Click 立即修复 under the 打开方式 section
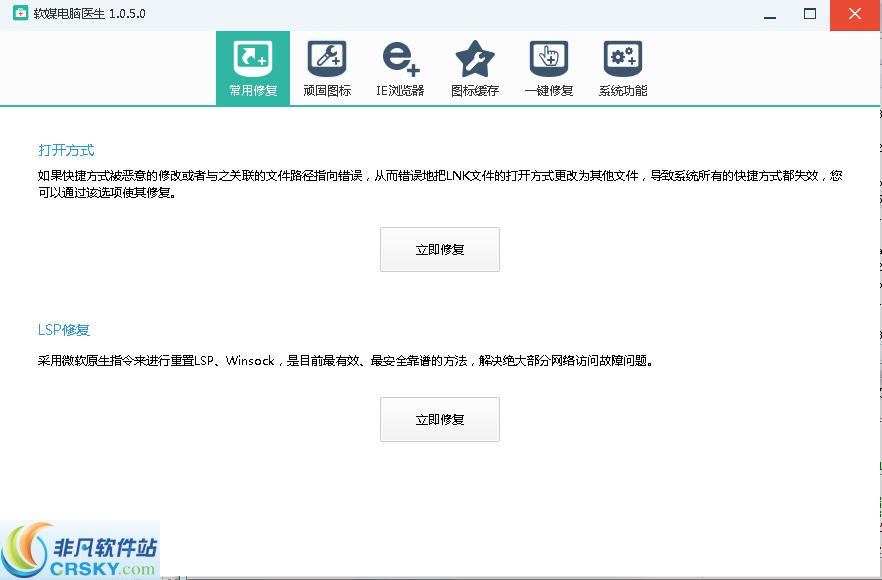 (x=439, y=249)
